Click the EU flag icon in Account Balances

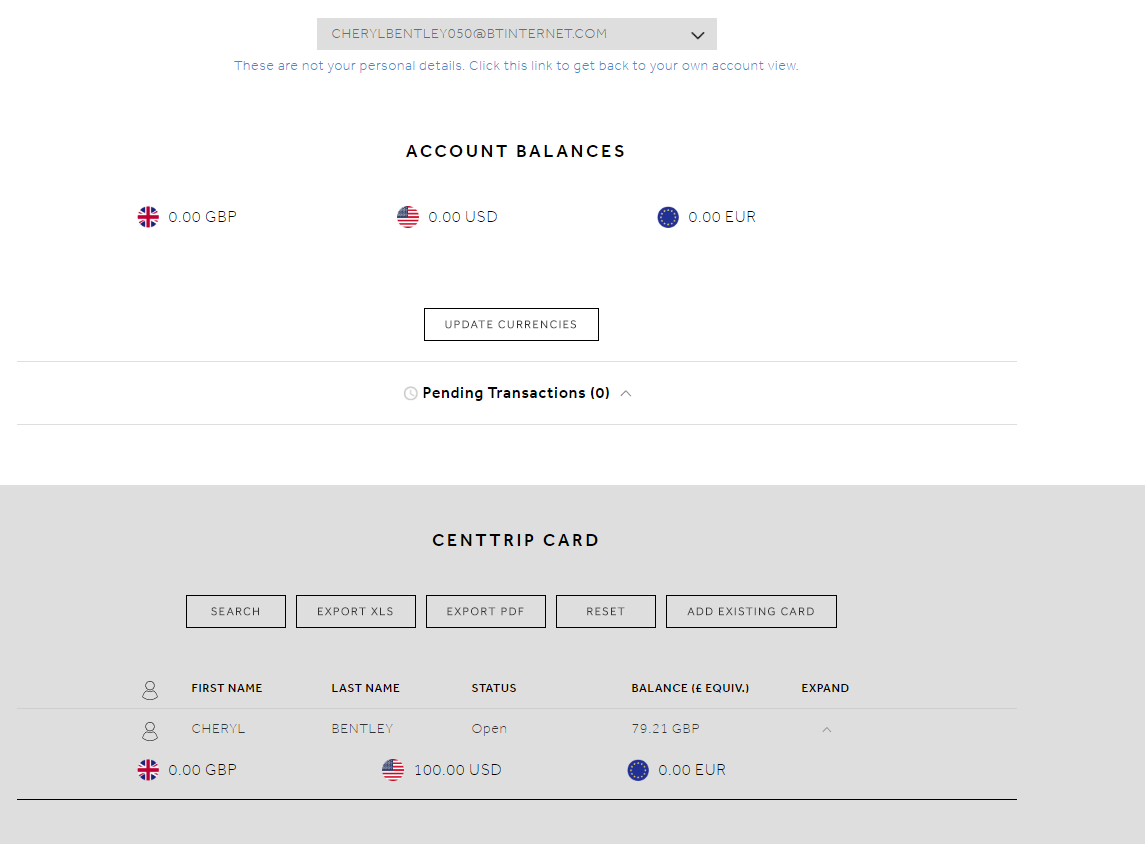668,217
